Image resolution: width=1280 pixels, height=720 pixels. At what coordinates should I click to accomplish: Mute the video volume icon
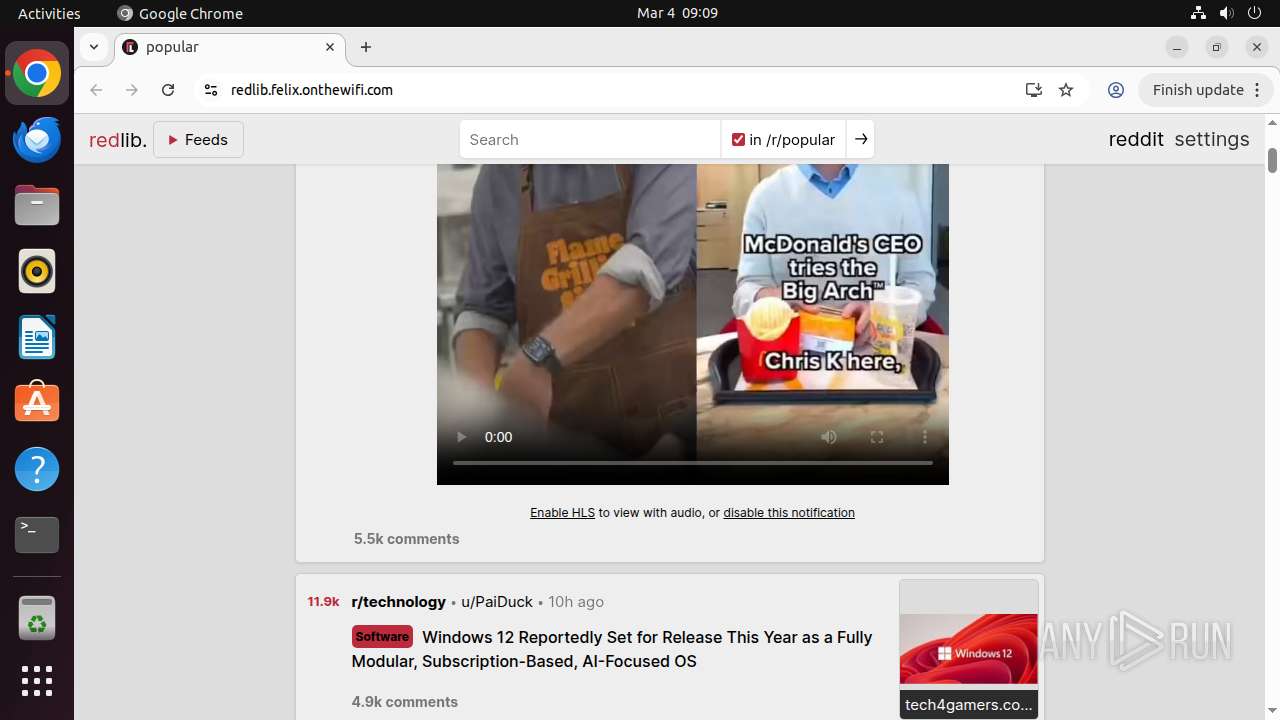[x=829, y=437]
